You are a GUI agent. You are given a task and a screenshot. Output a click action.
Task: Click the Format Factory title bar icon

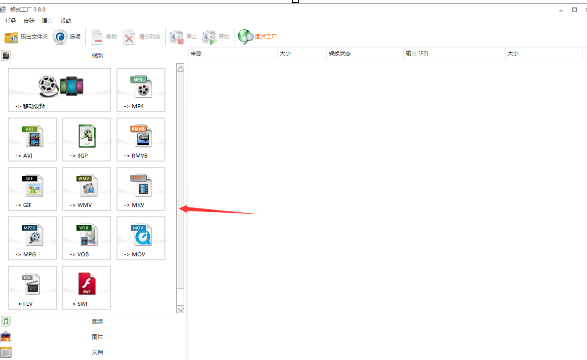tap(3, 9)
